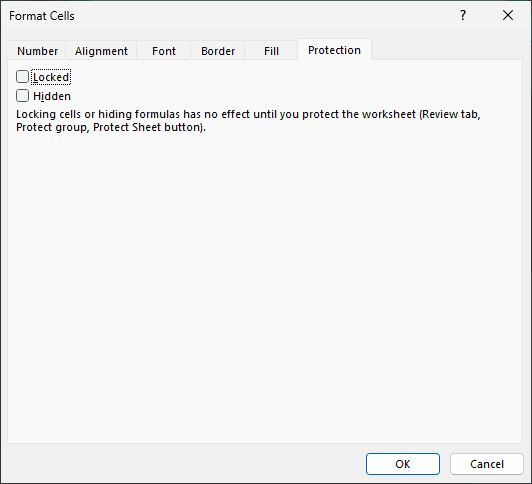This screenshot has width=532, height=484.
Task: Go to the Font tab
Action: 164,51
